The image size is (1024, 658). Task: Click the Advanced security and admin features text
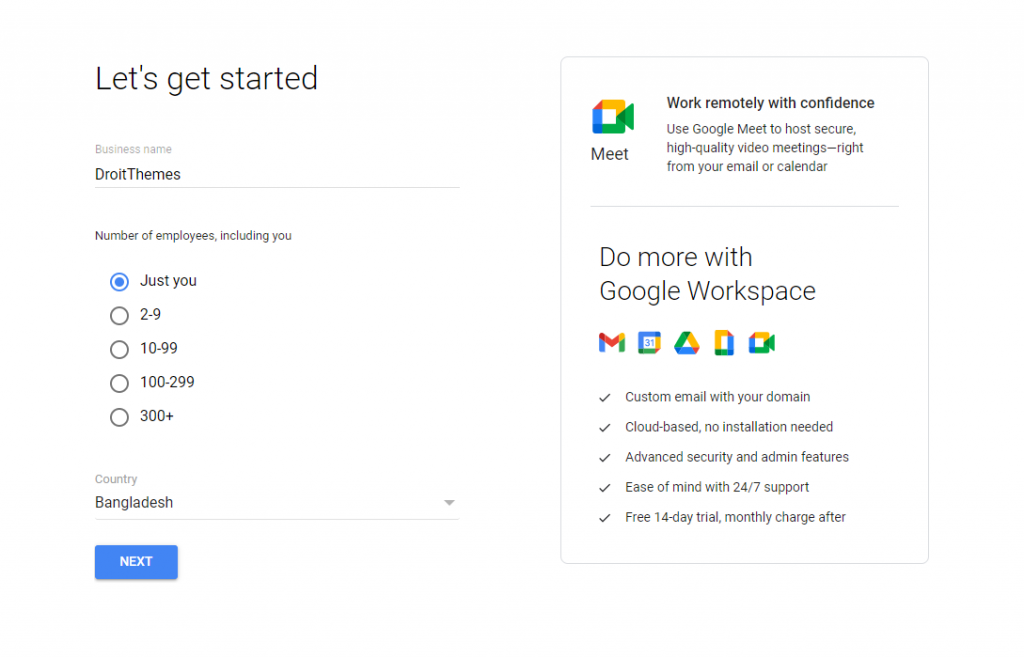(x=737, y=457)
